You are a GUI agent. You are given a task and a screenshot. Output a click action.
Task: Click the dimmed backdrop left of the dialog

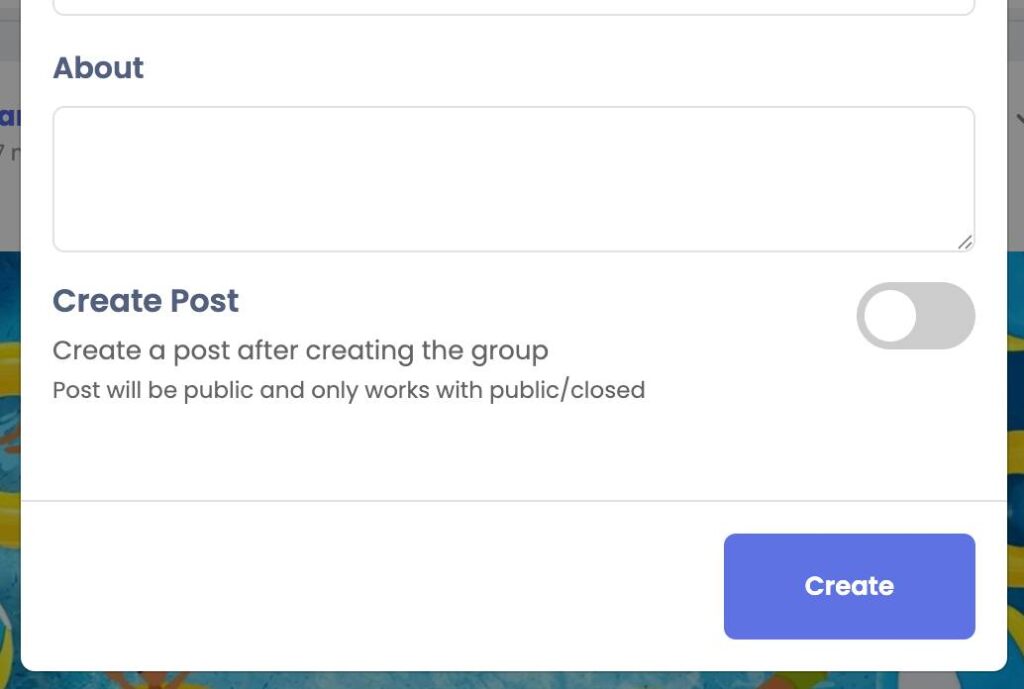pos(10,196)
